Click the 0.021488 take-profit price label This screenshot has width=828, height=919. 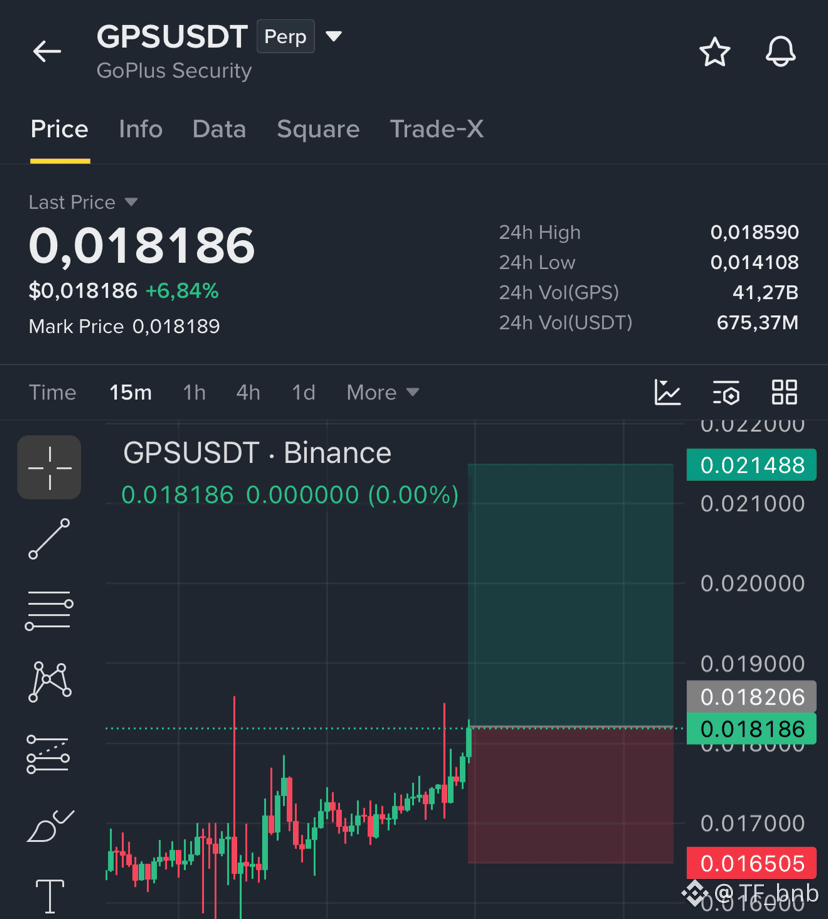tap(752, 465)
